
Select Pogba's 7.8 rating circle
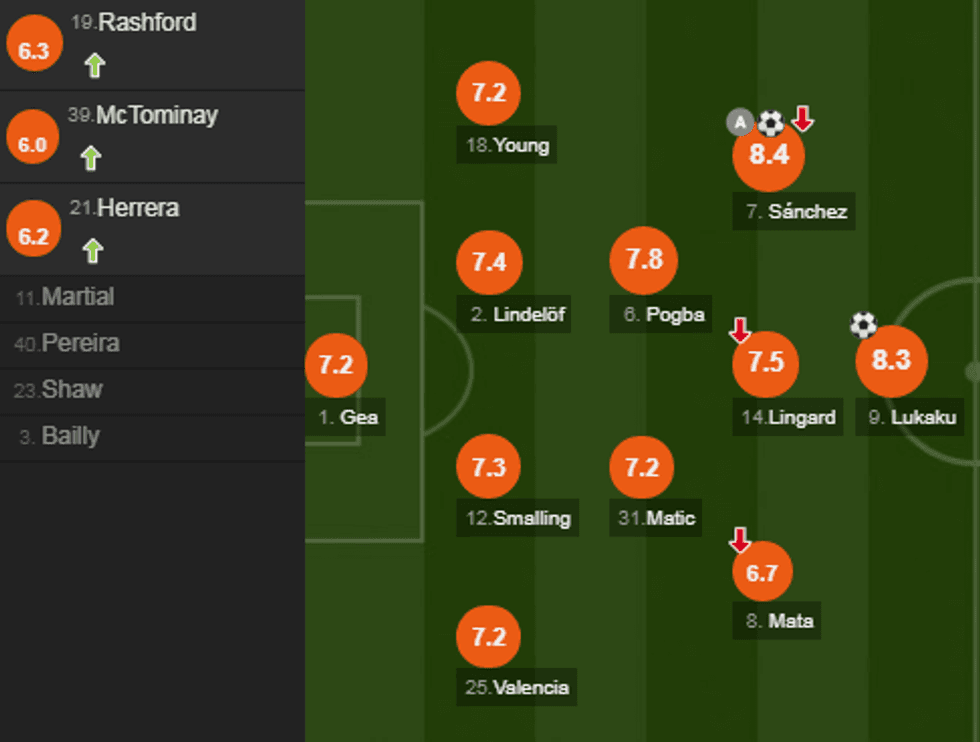point(644,260)
